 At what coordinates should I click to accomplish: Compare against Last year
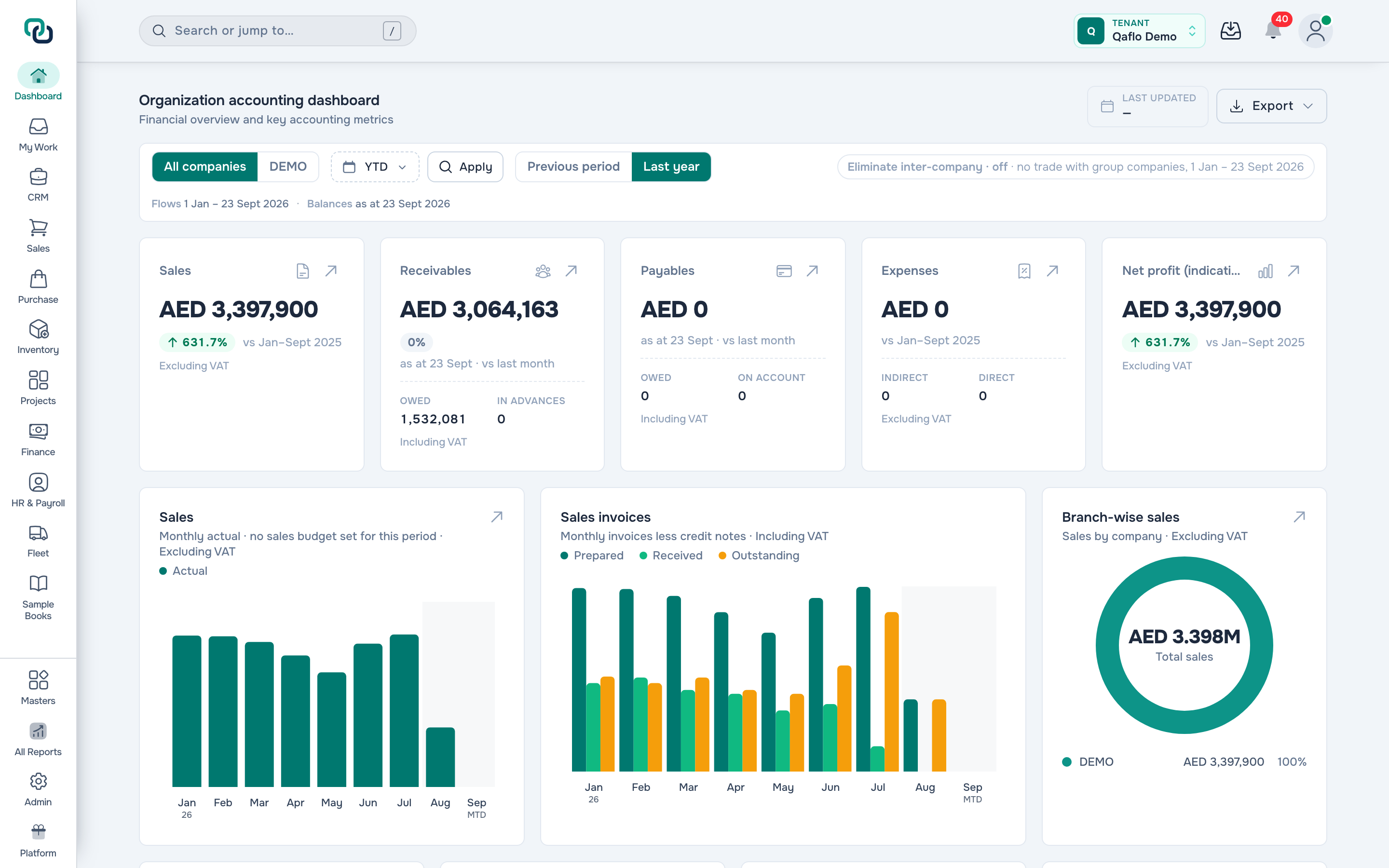(671, 166)
